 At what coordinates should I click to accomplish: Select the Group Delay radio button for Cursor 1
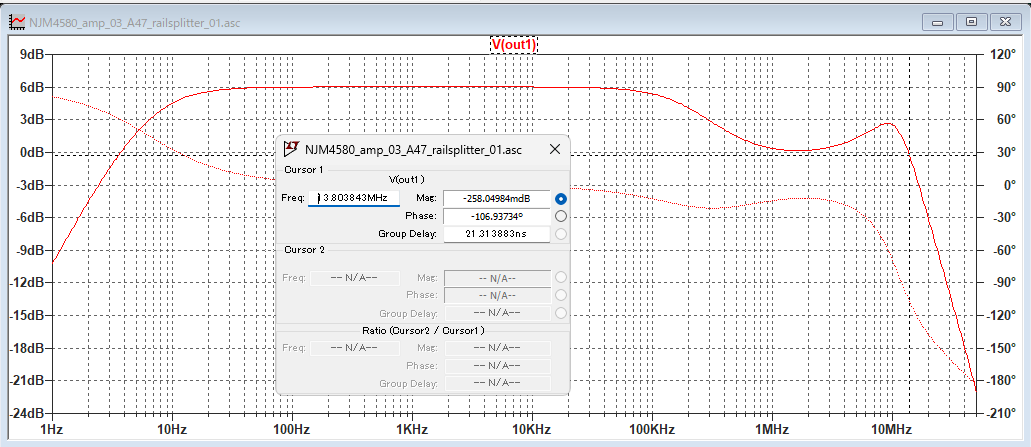561,234
